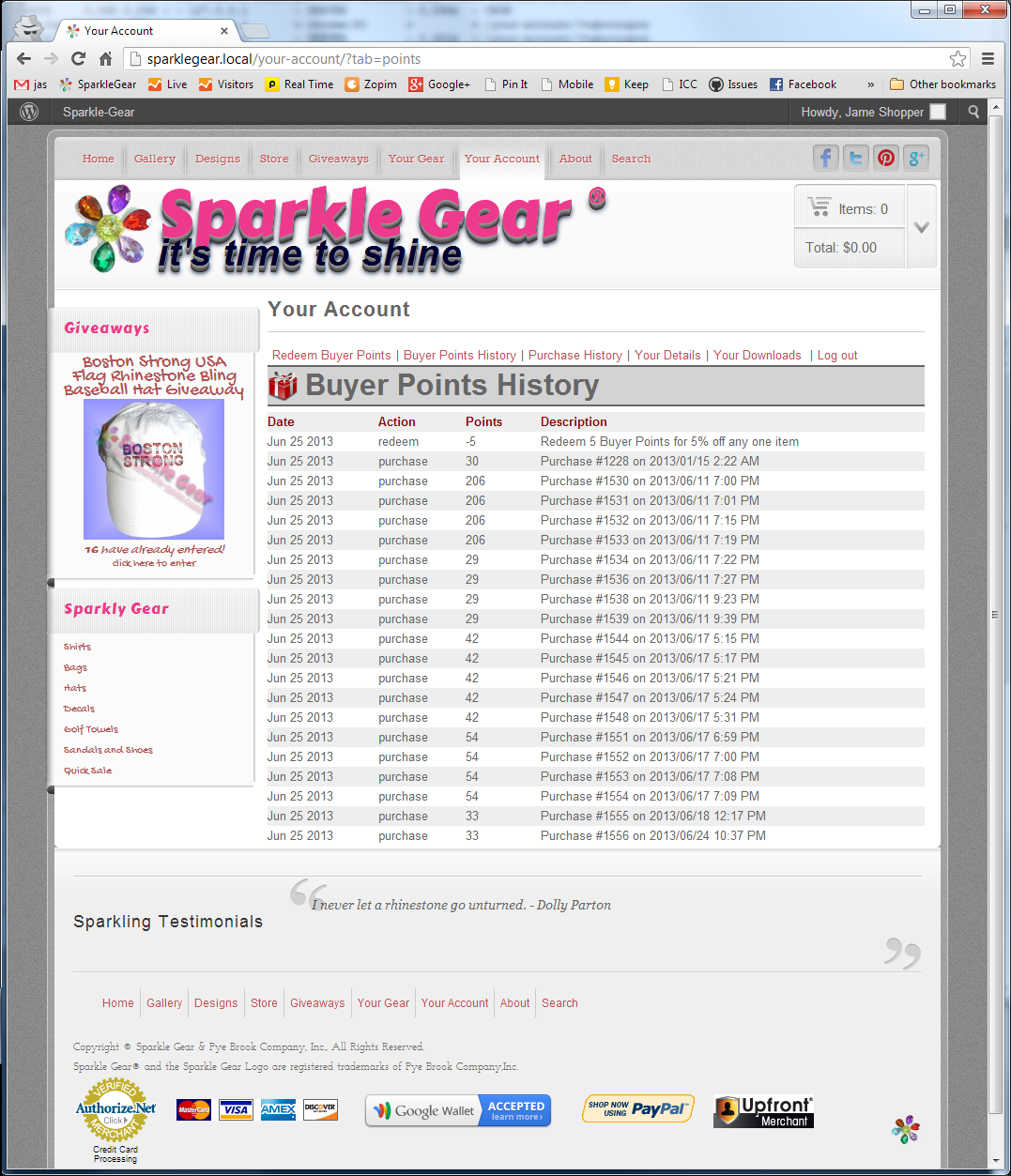Open the Google Plus social icon
Viewport: 1011px width, 1176px height.
pyautogui.click(x=915, y=158)
